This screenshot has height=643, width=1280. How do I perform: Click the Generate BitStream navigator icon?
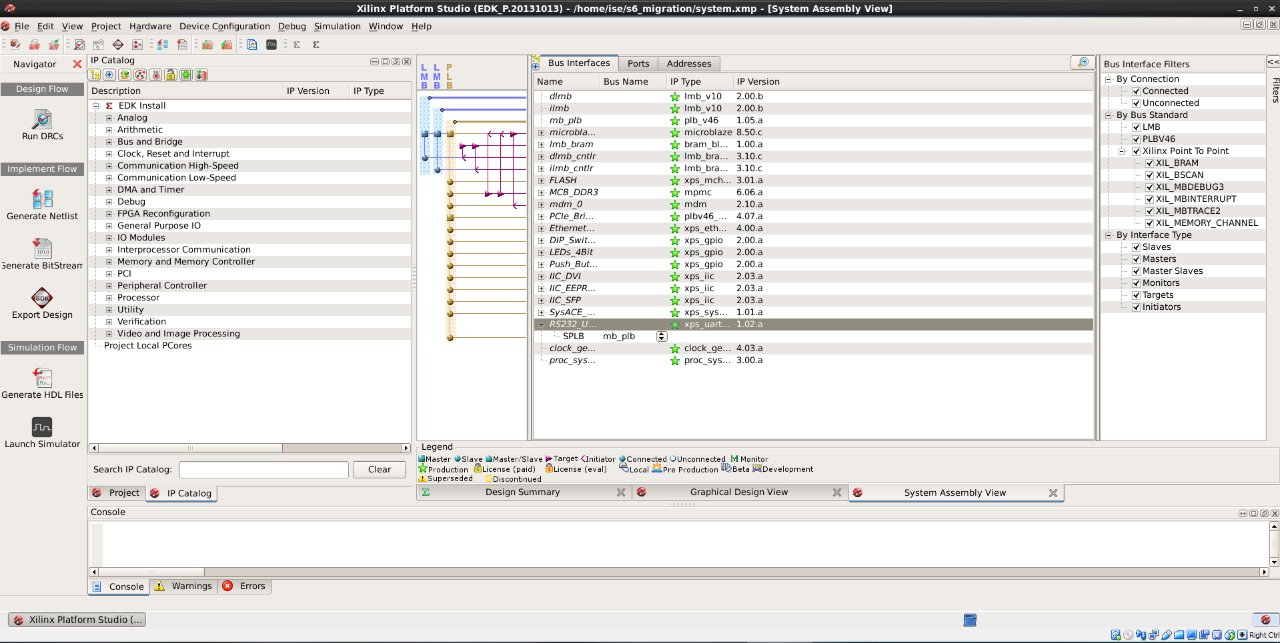[42, 248]
